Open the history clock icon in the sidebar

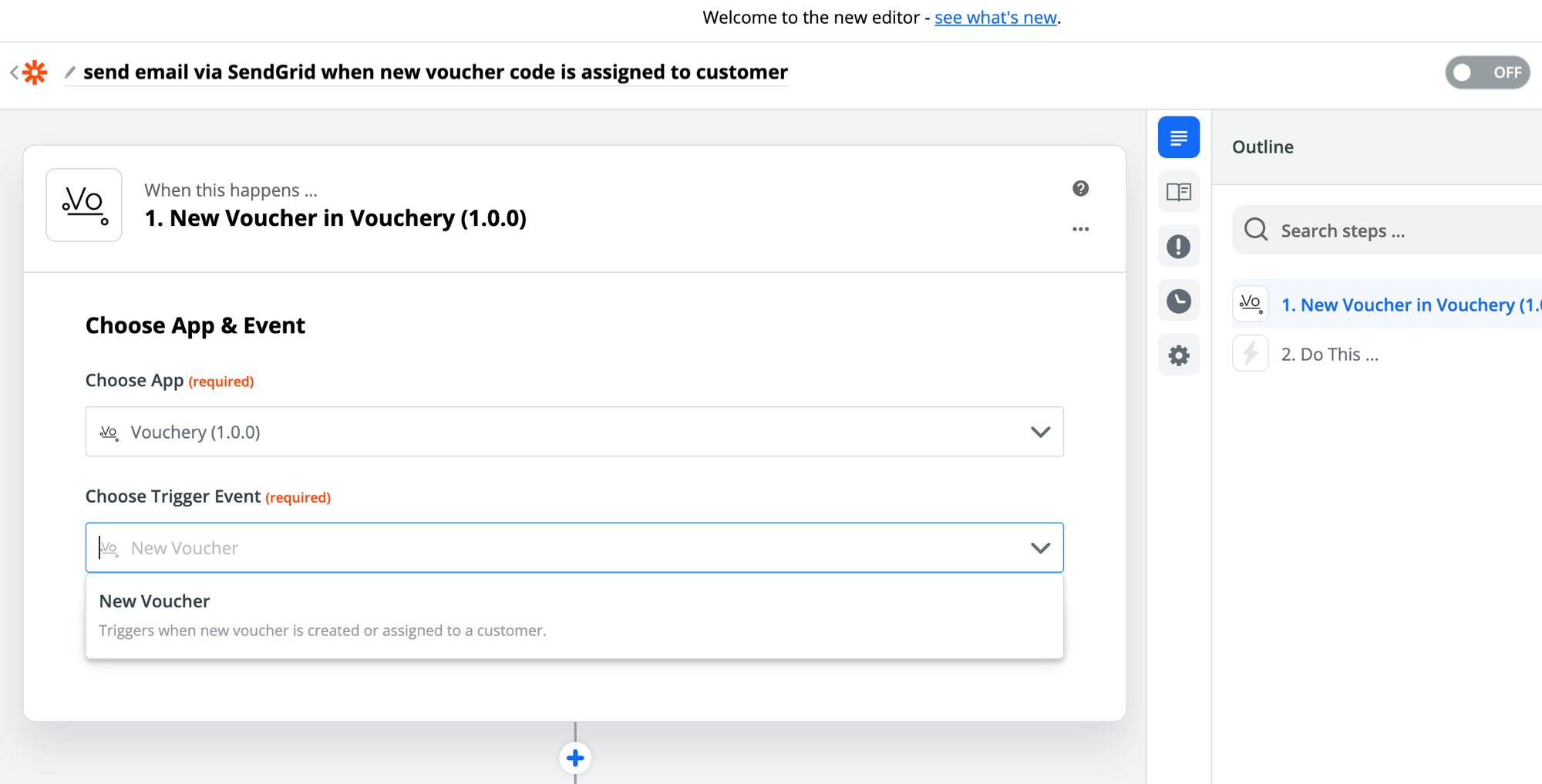1178,301
